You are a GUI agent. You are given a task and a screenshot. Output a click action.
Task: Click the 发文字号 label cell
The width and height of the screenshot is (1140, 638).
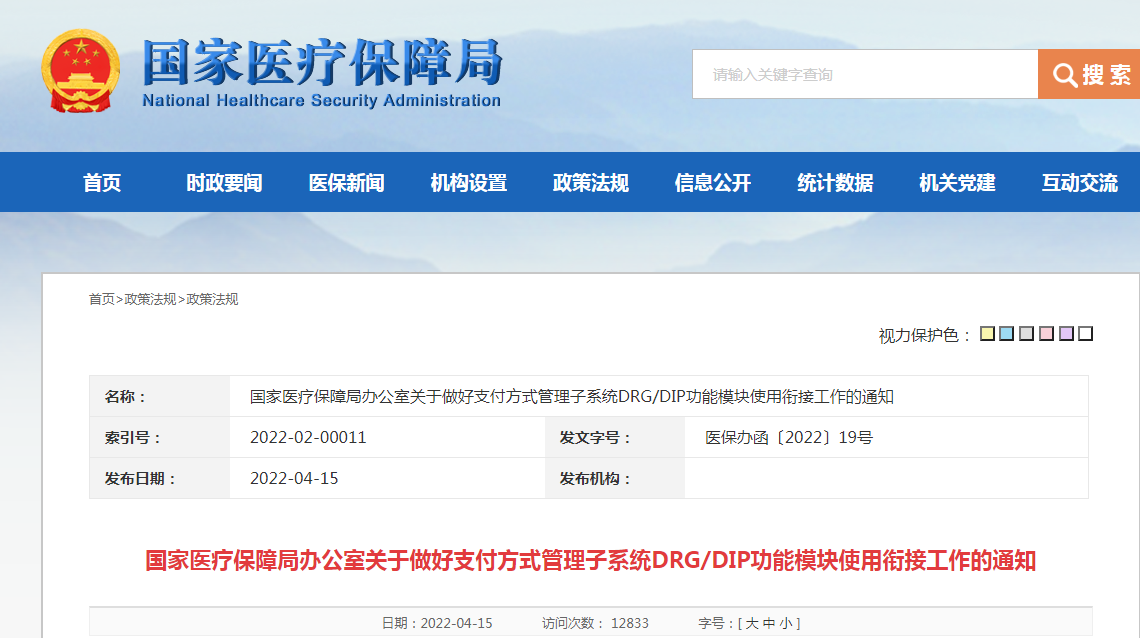coord(615,437)
